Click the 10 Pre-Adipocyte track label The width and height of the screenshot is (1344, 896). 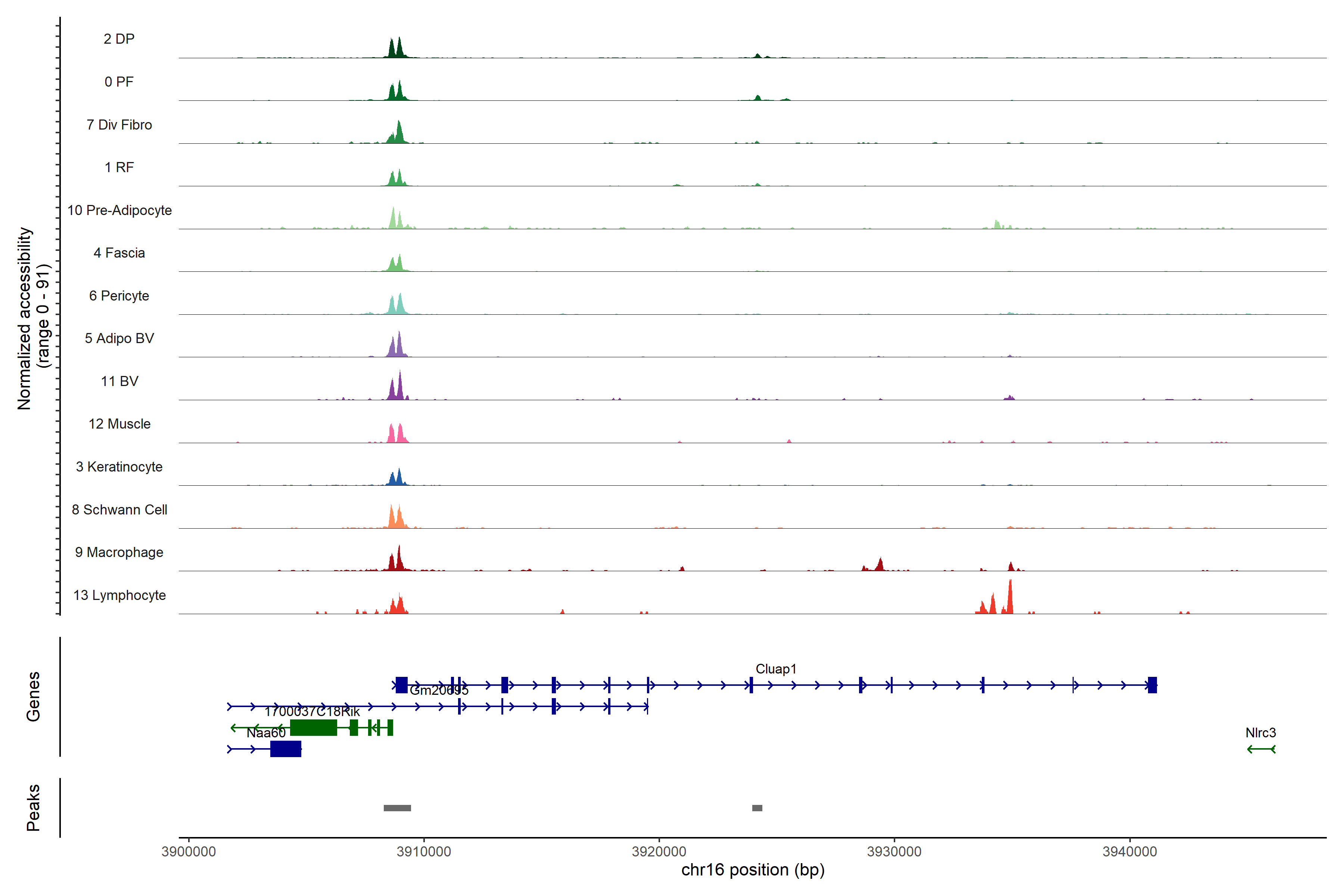pyautogui.click(x=119, y=210)
